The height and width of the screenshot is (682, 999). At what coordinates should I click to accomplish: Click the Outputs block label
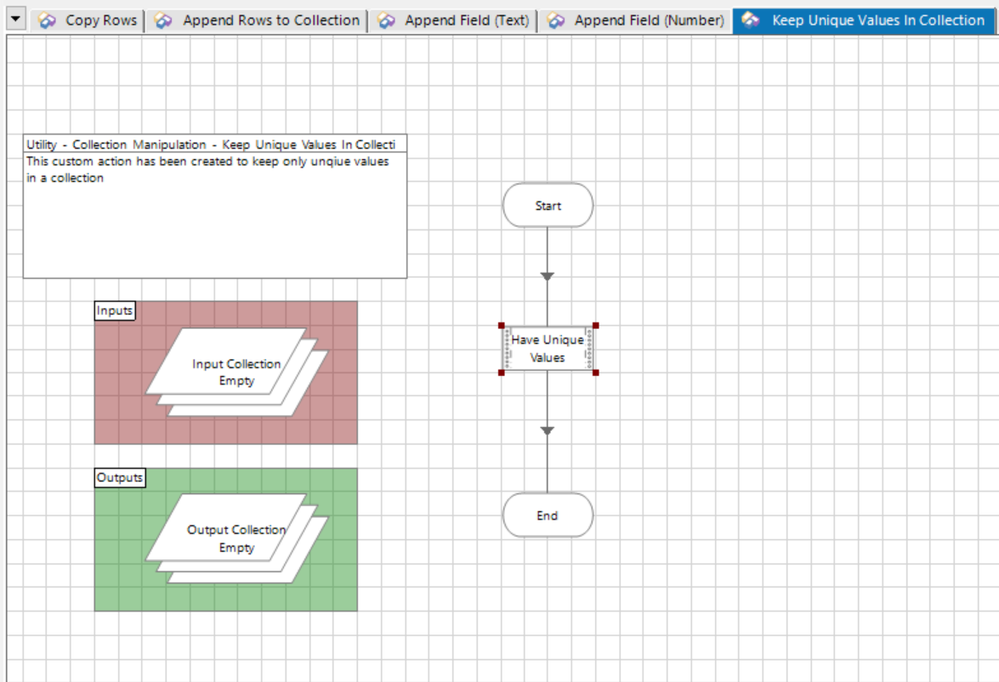[119, 478]
